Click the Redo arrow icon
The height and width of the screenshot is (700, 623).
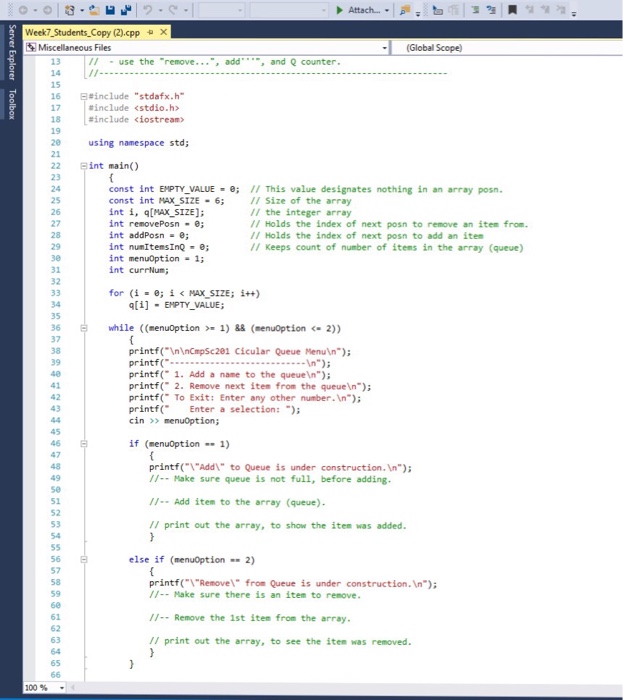pos(173,10)
